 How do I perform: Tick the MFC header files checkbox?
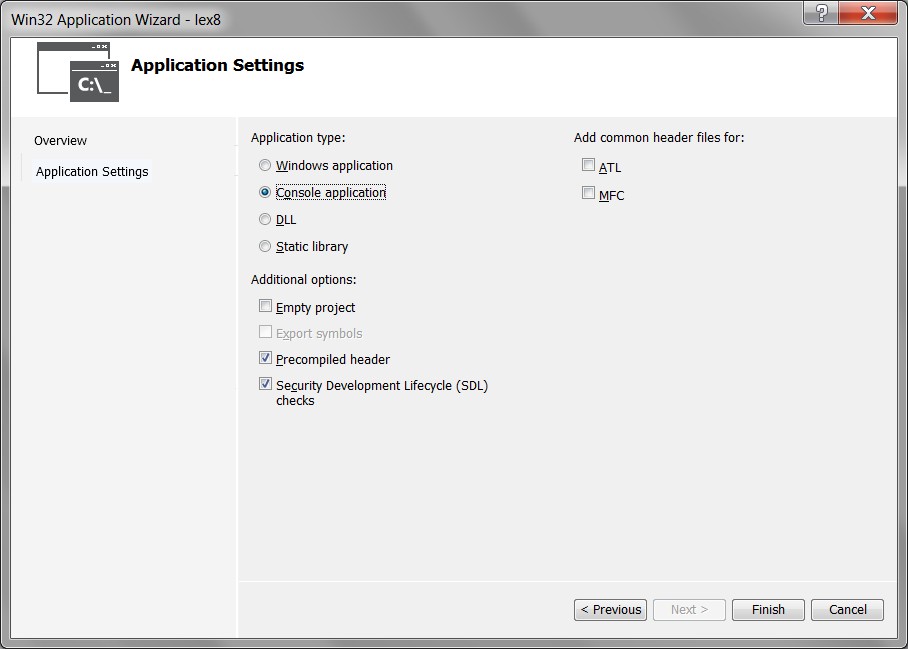pos(588,194)
